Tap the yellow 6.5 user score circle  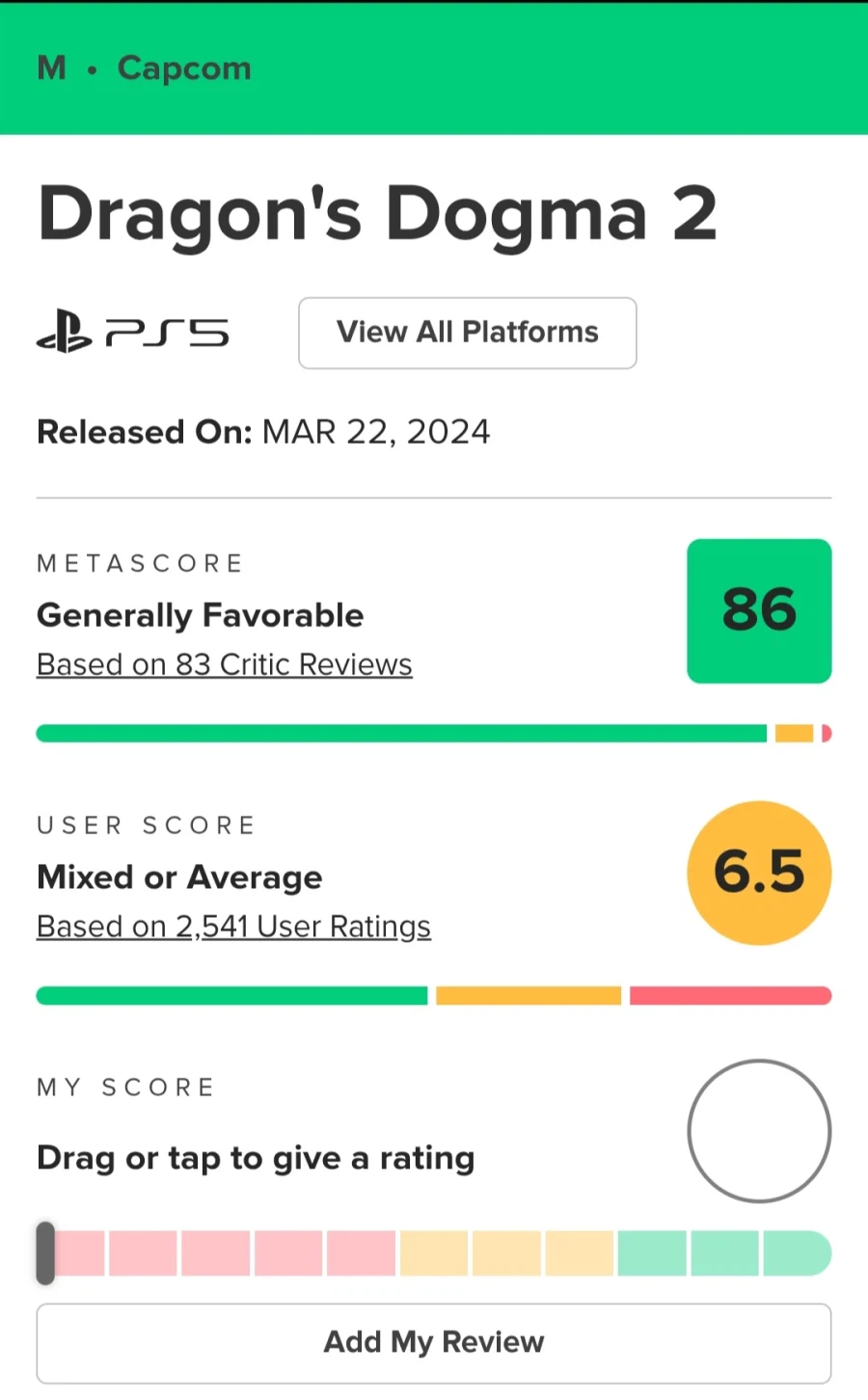(x=759, y=873)
